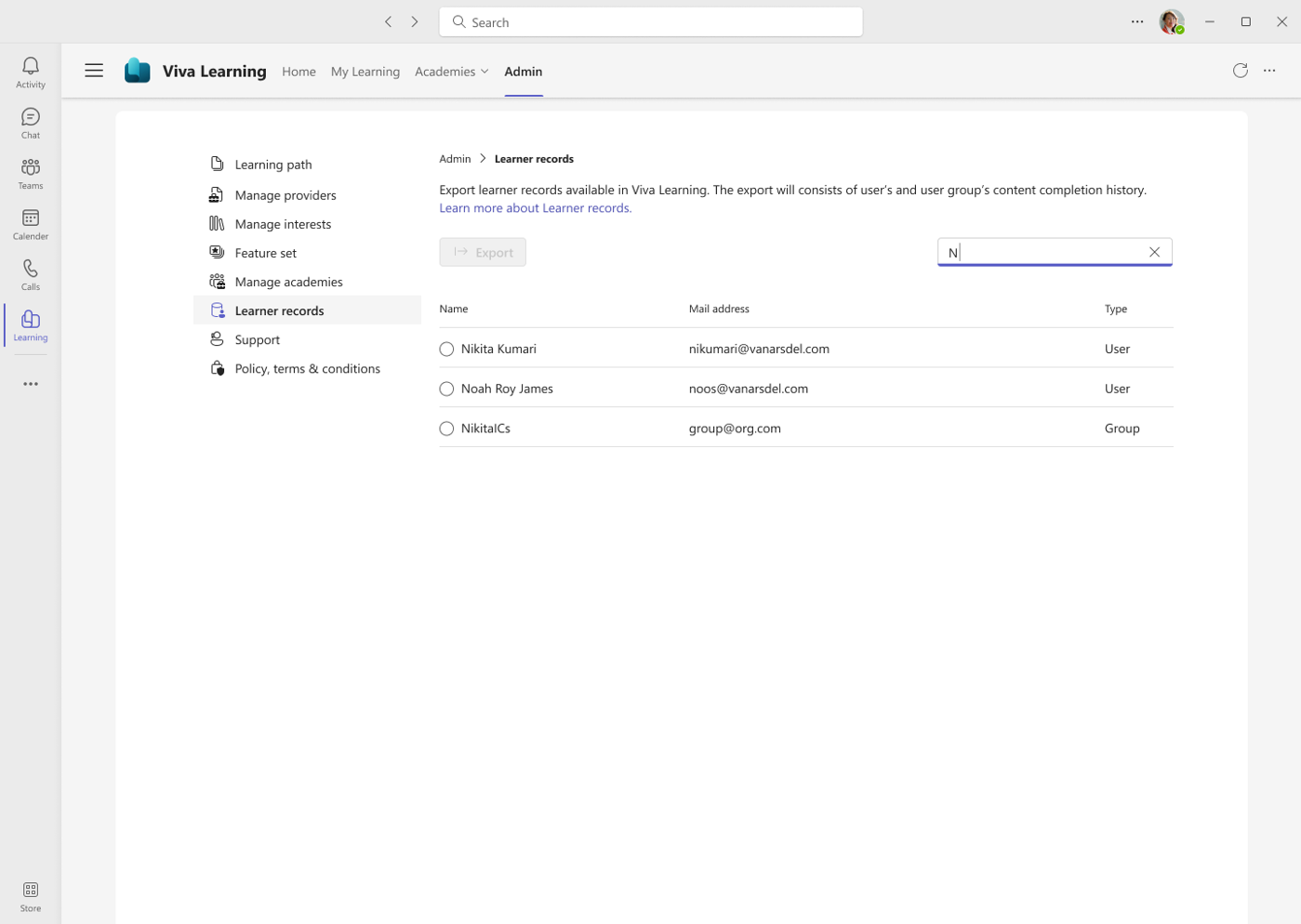The height and width of the screenshot is (924, 1301).
Task: Click the Learner records database icon
Action: [x=217, y=310]
